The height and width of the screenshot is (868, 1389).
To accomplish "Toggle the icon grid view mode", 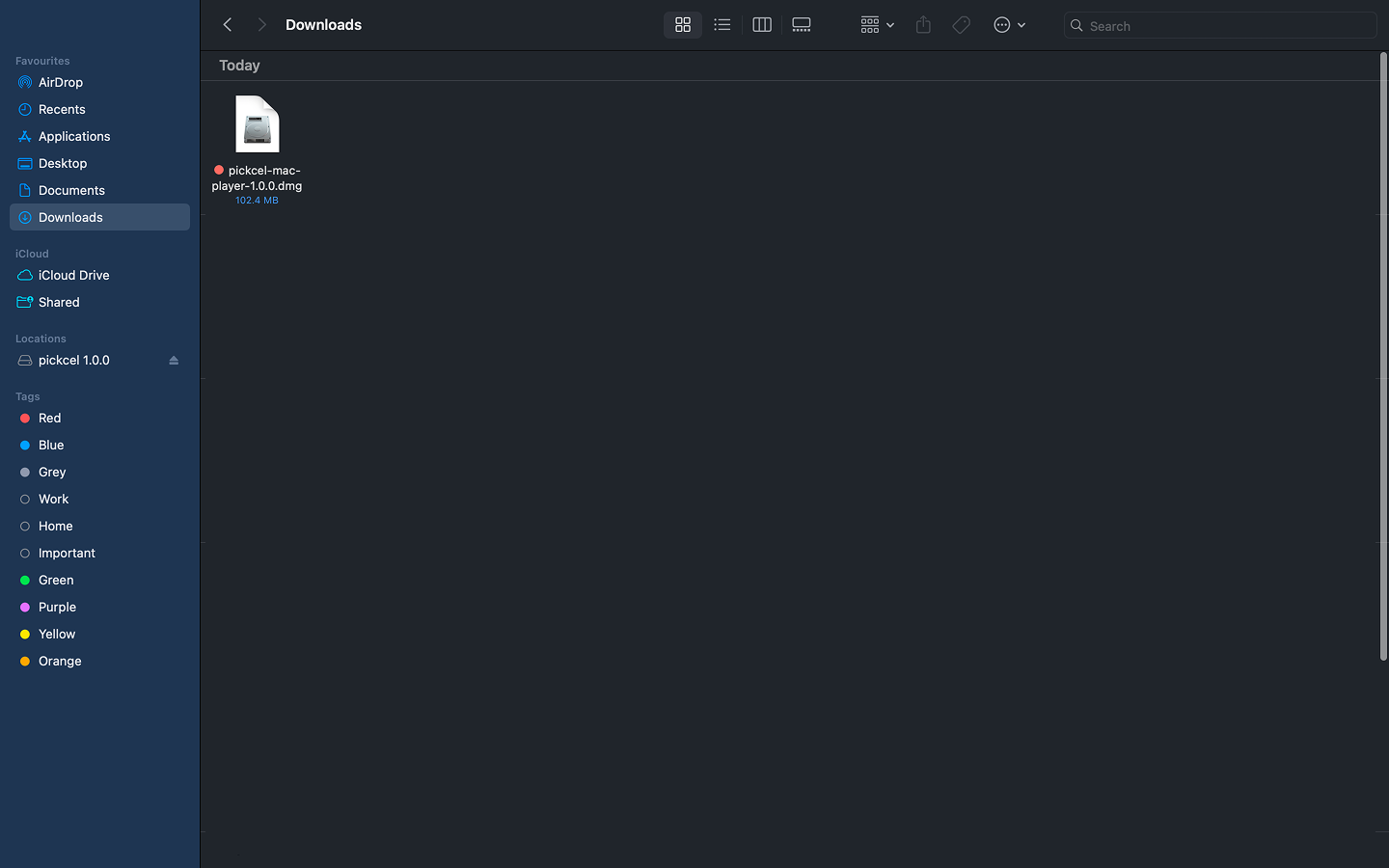I will (683, 24).
